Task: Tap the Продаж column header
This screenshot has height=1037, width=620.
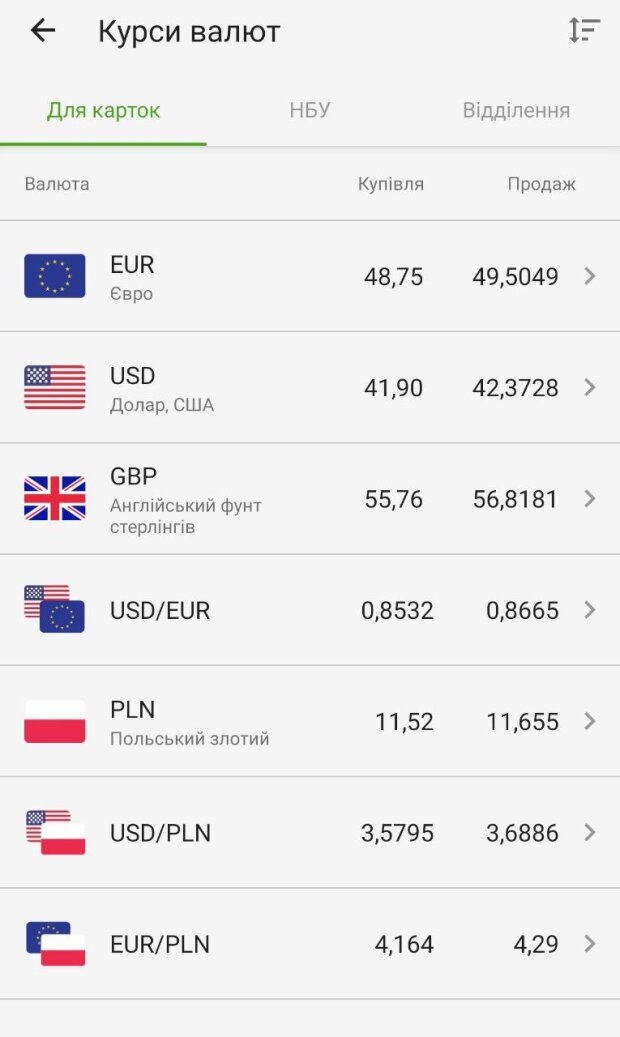Action: pyautogui.click(x=541, y=184)
